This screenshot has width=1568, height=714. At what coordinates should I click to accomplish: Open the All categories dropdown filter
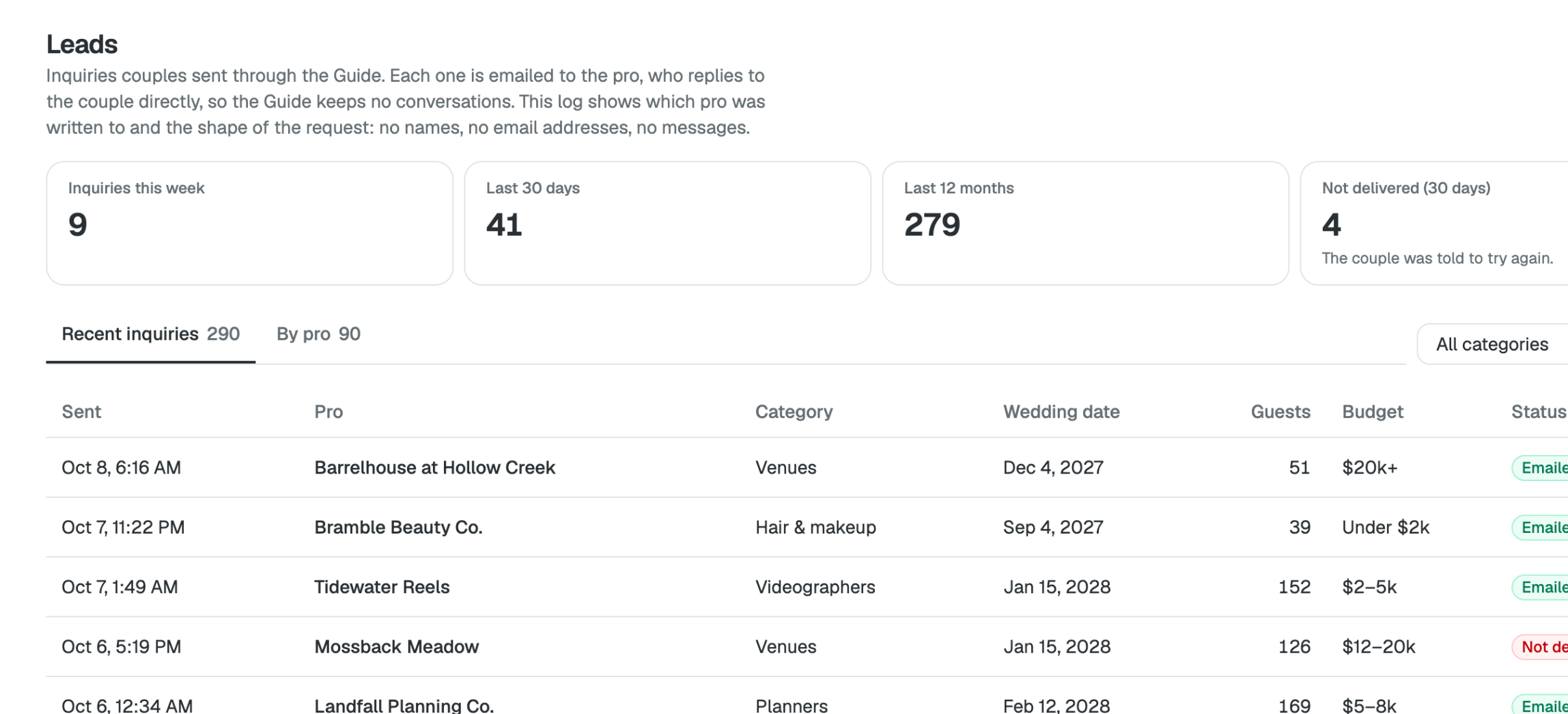click(1493, 344)
